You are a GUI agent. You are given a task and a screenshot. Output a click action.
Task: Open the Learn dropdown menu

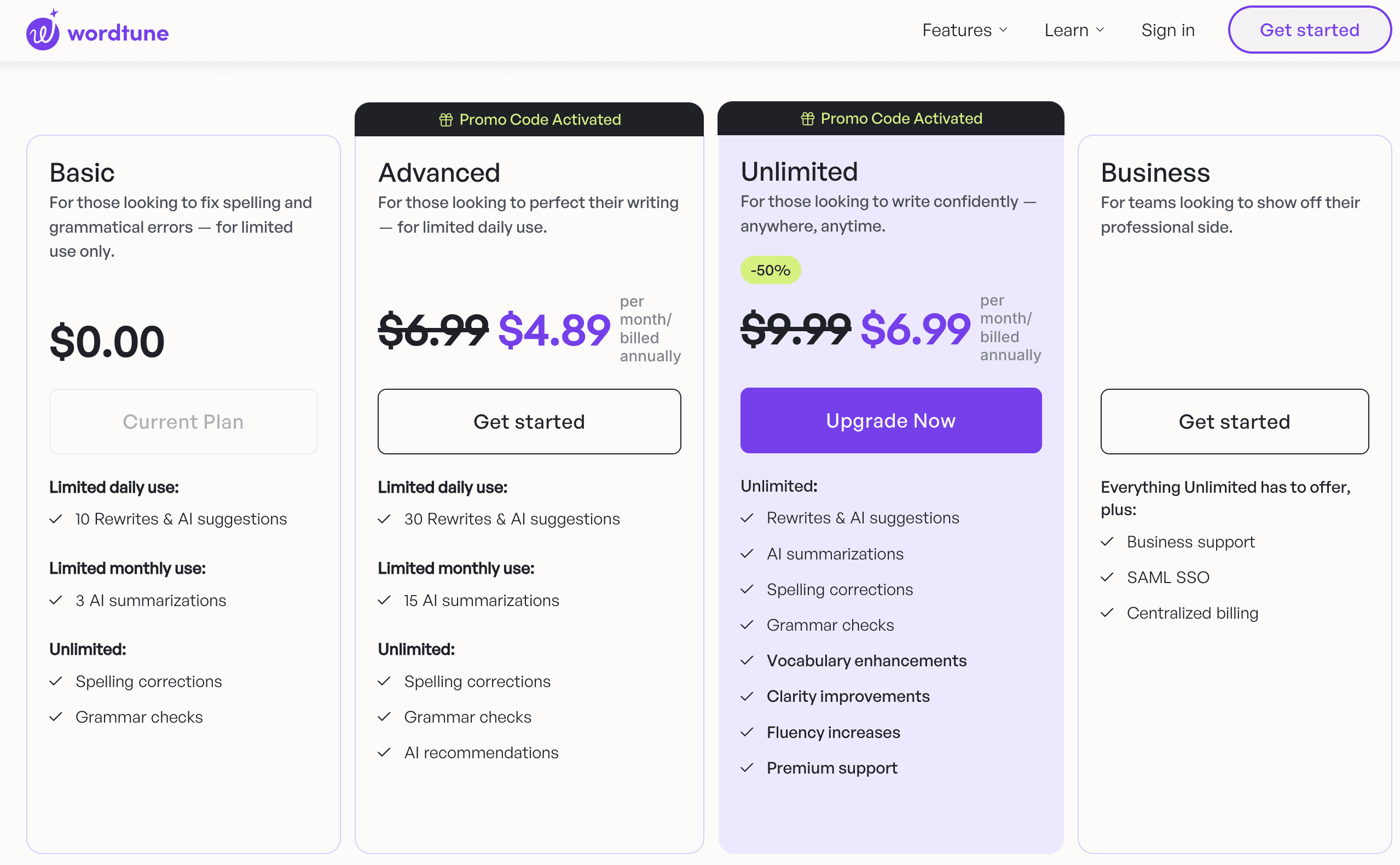(x=1073, y=30)
